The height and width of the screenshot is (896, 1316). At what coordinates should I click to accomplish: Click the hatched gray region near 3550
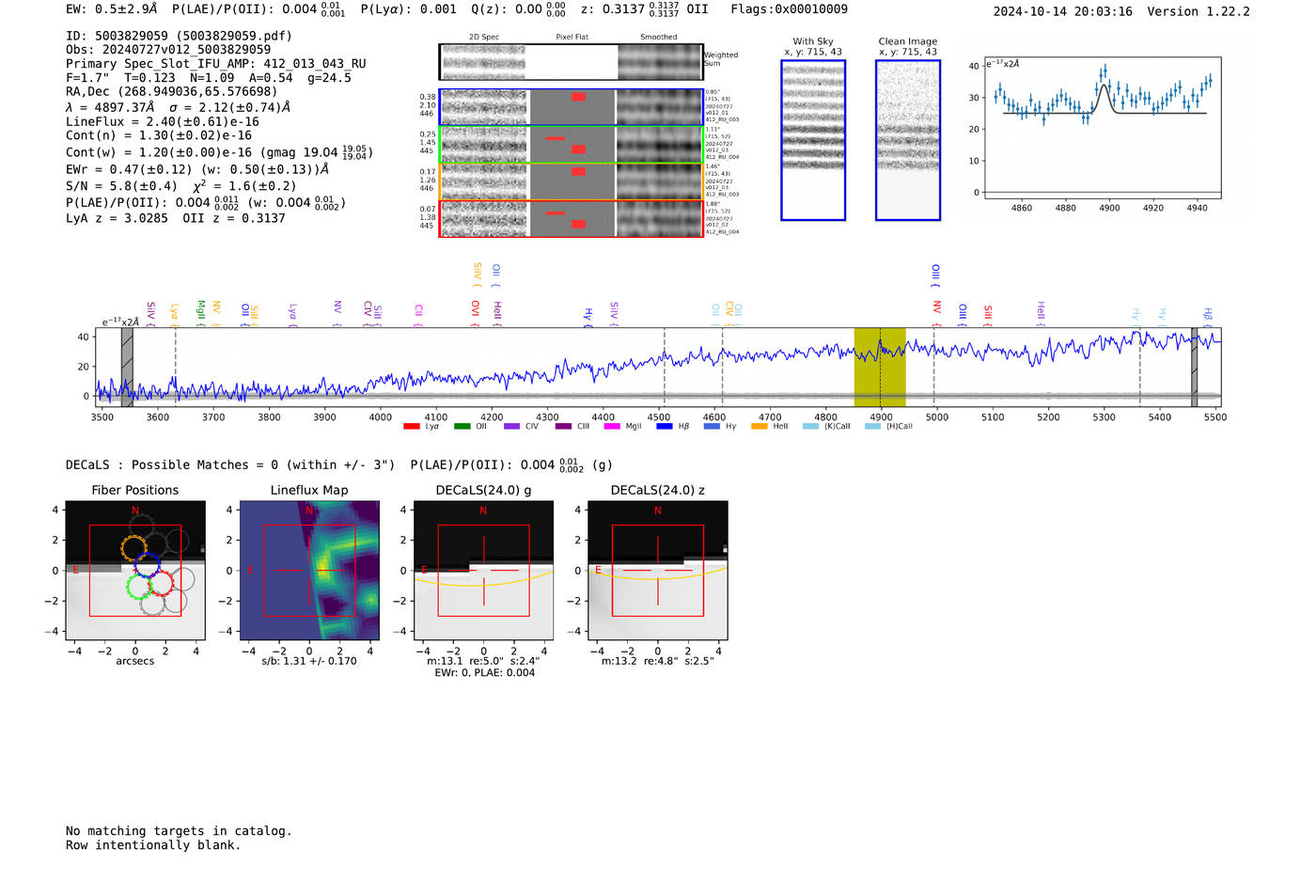point(127,368)
